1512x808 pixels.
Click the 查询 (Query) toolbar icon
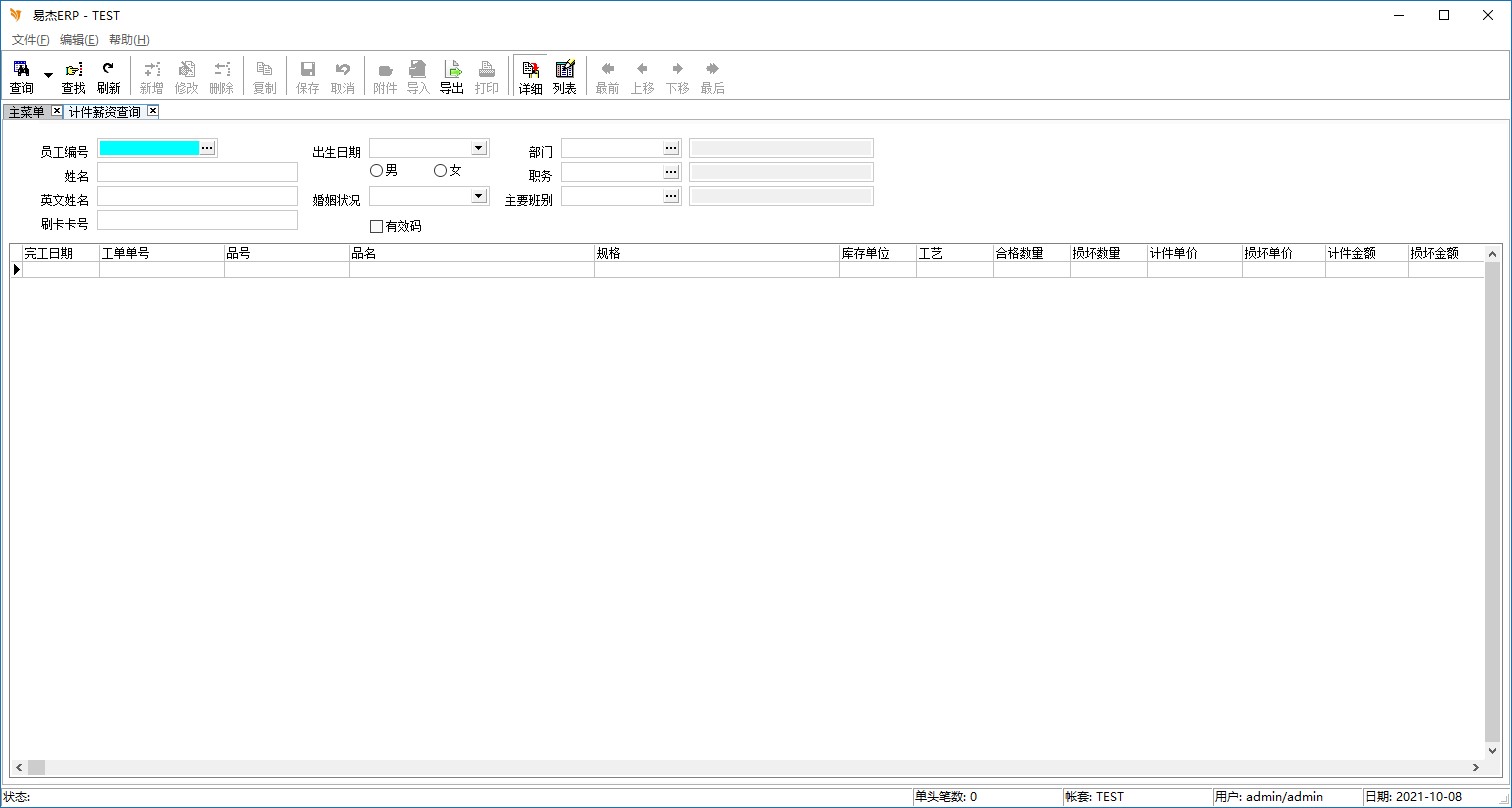point(21,77)
